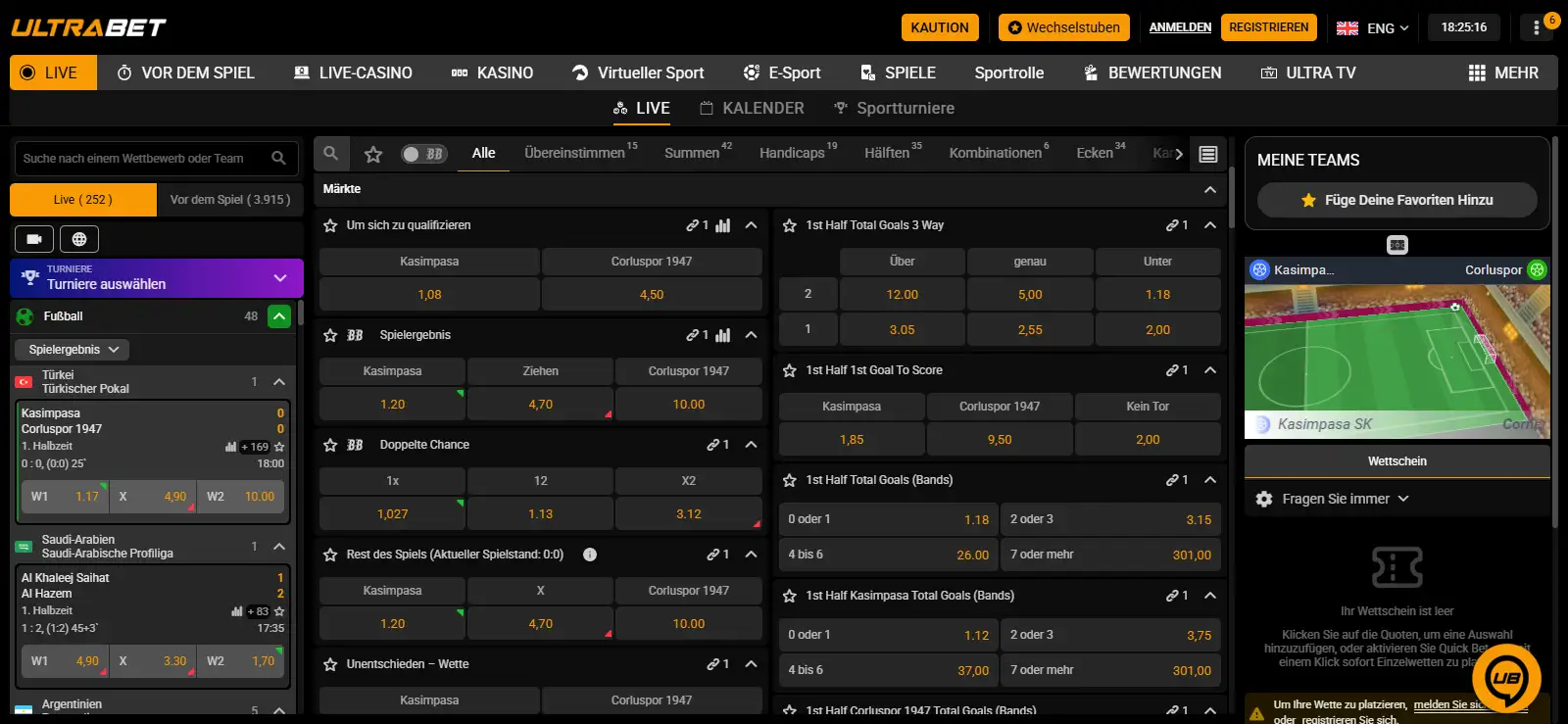
Task: Open the market layout view icon
Action: (1208, 154)
